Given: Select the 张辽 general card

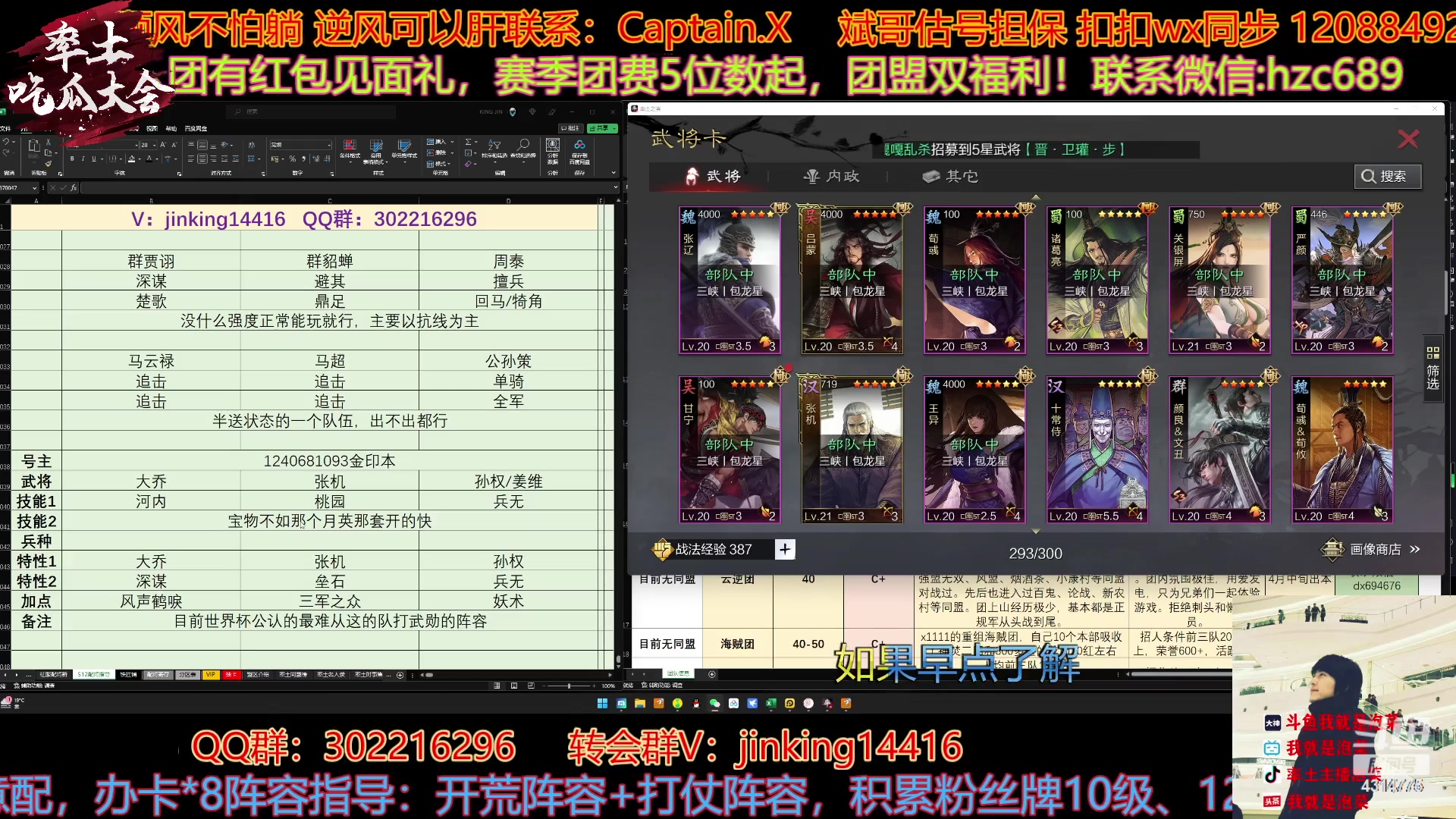Looking at the screenshot, I should pyautogui.click(x=729, y=280).
